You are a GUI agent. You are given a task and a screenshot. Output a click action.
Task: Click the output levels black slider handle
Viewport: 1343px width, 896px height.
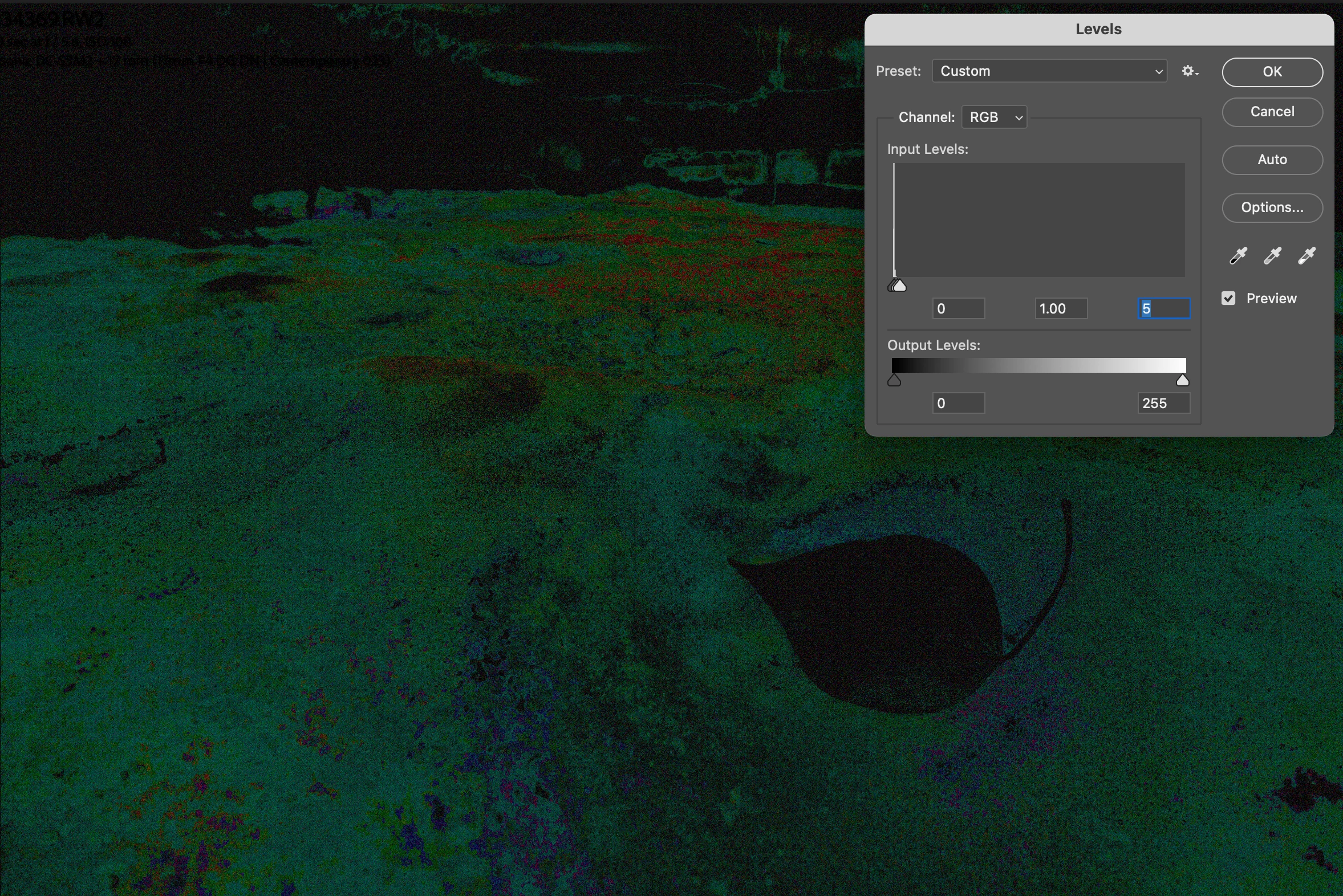point(894,381)
